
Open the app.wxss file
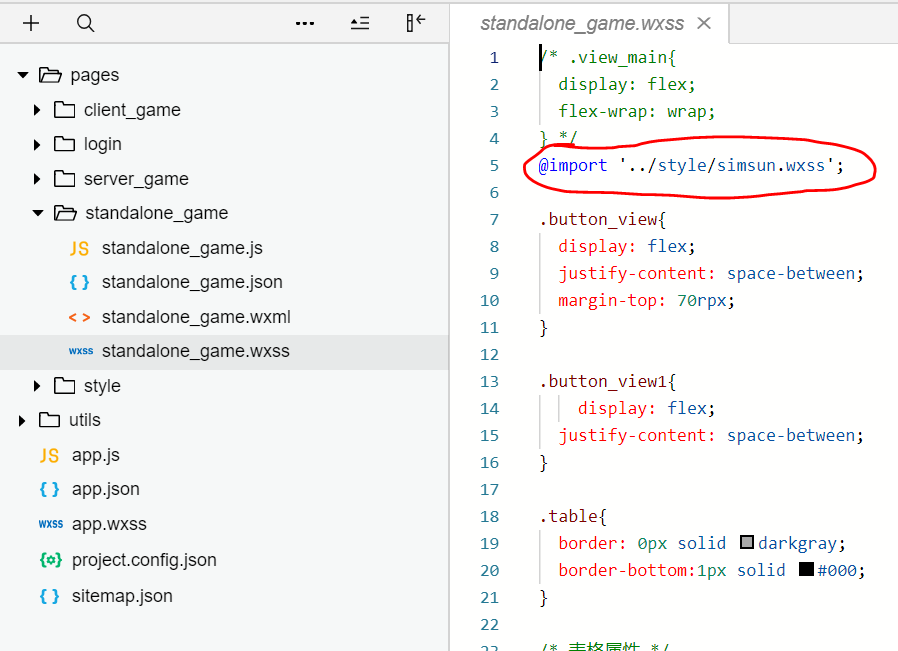point(109,524)
